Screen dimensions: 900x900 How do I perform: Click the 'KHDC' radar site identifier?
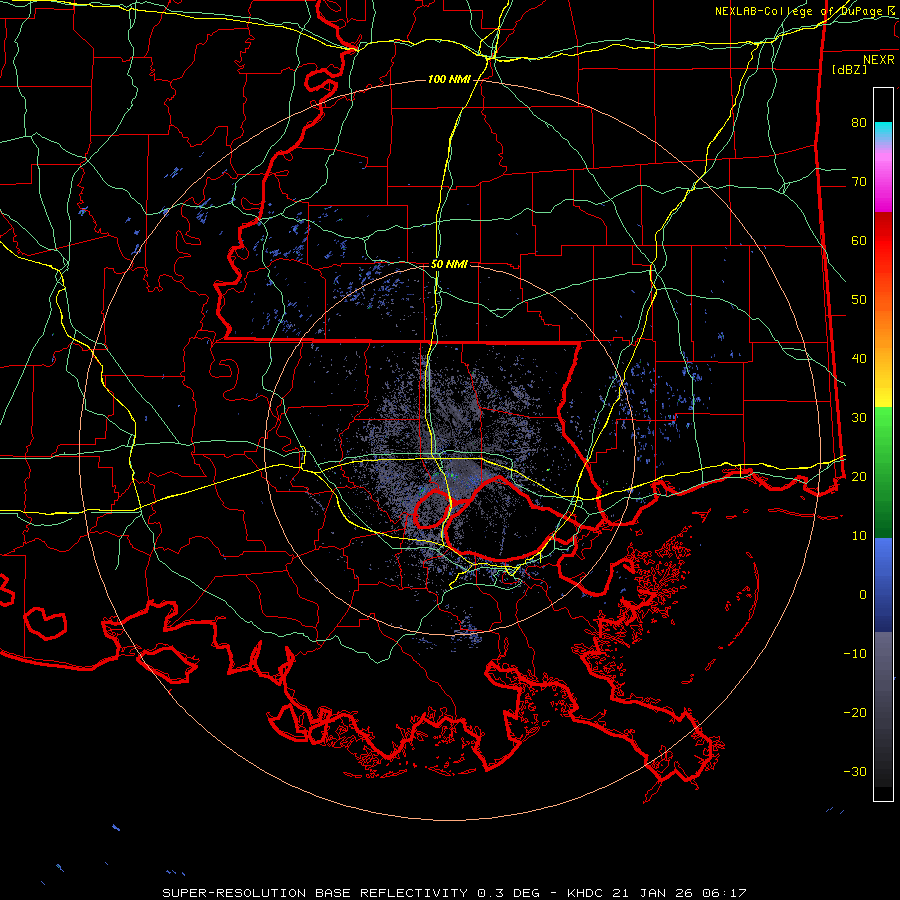tap(585, 893)
